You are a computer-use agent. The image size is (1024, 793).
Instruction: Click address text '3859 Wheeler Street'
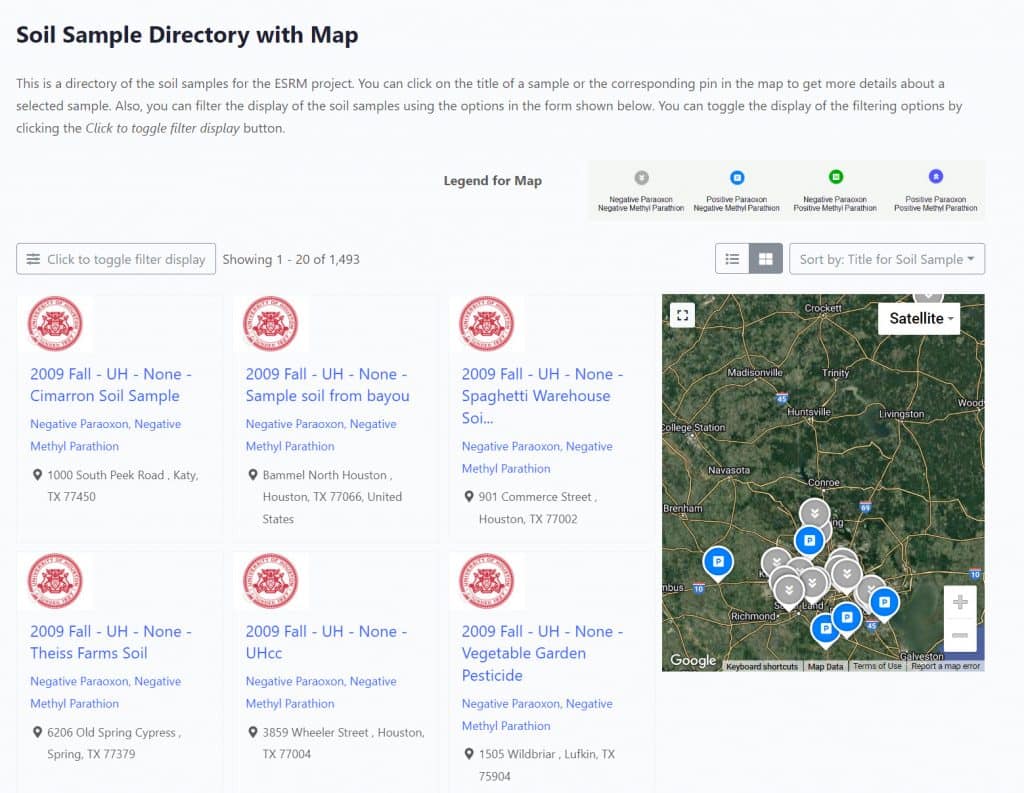[x=315, y=732]
